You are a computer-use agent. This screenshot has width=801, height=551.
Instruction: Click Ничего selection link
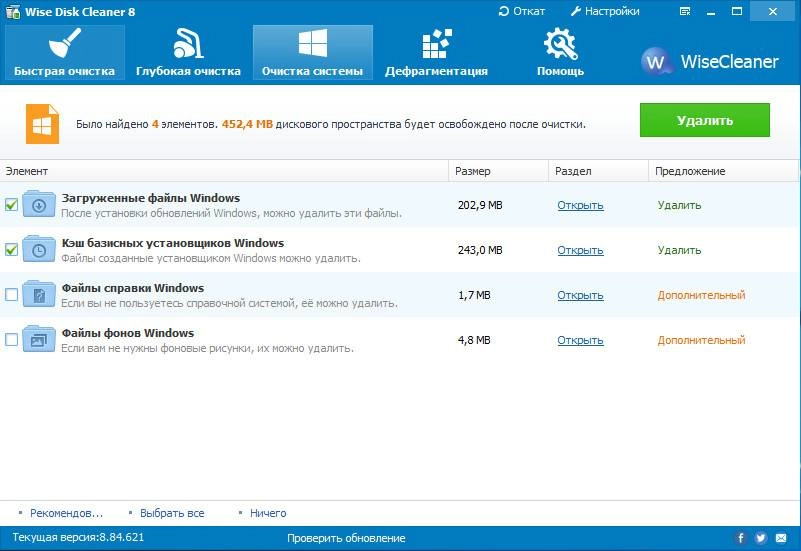(x=268, y=513)
